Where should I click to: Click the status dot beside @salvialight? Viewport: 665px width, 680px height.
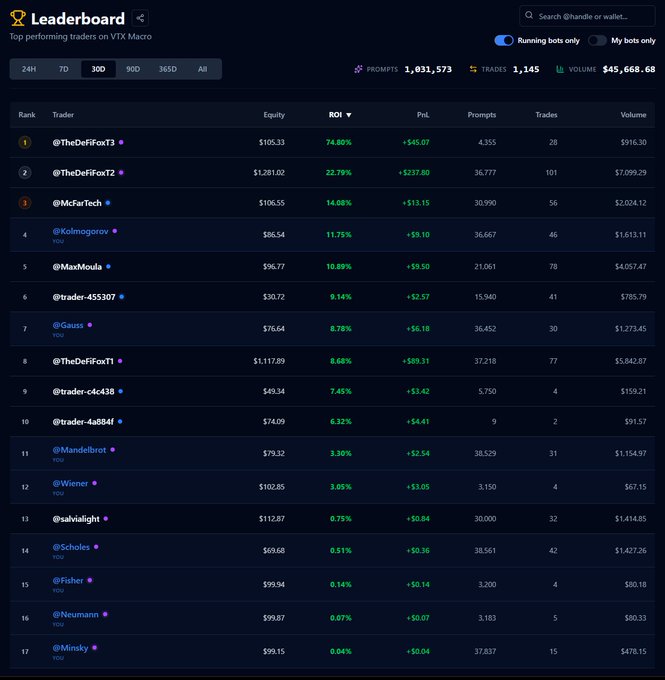[x=105, y=519]
